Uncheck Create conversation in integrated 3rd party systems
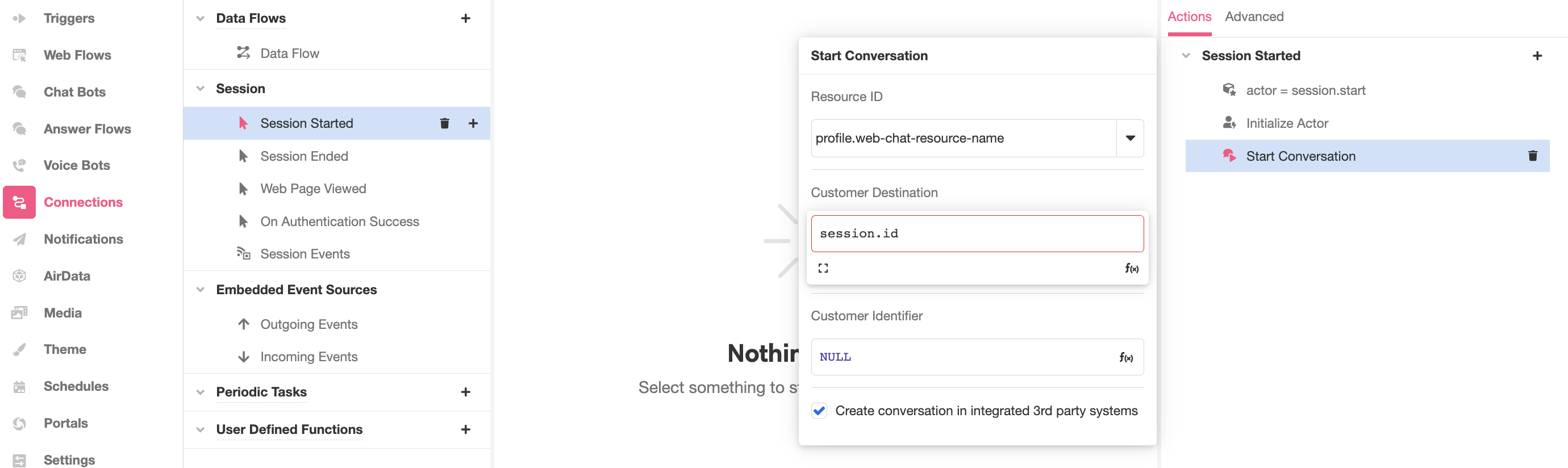 [x=819, y=411]
